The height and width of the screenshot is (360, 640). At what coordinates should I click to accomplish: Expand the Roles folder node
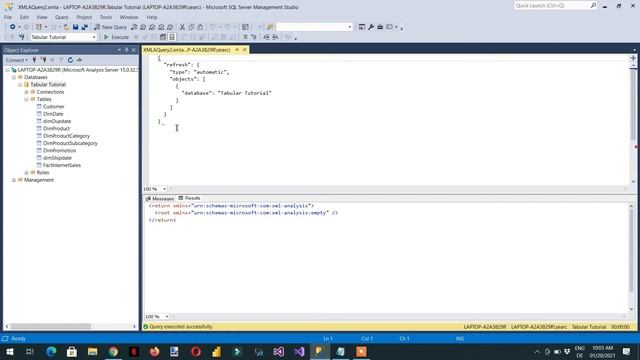27,173
